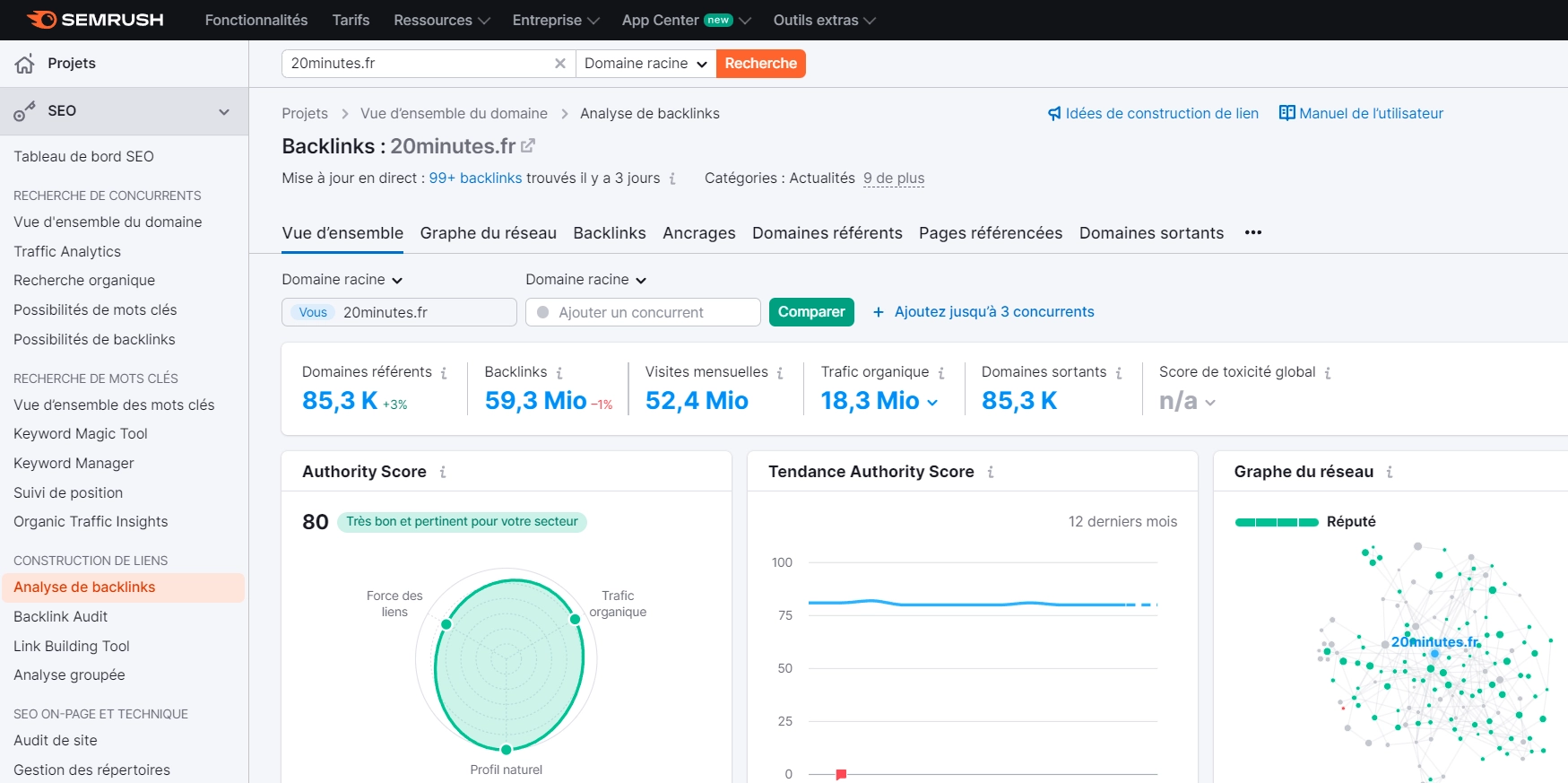
Task: Collapse the SEO sidebar section
Action: pos(224,111)
